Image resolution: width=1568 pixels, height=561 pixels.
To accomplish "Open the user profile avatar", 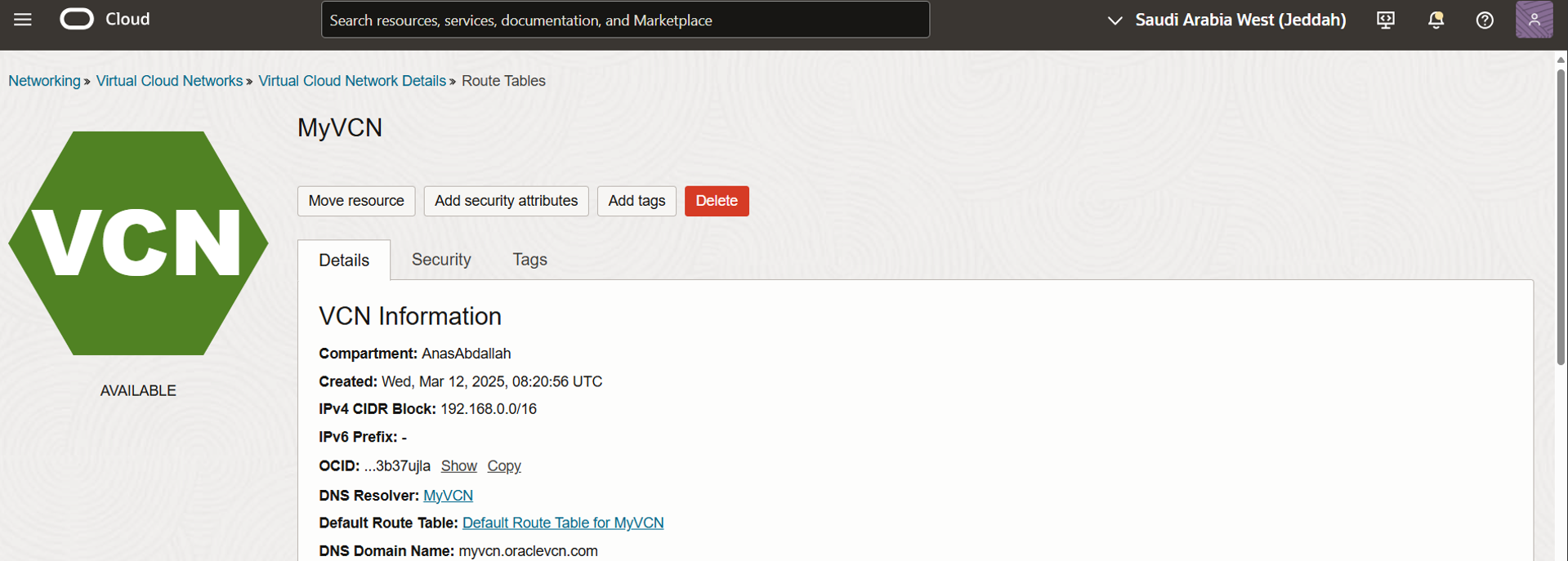I will (1534, 20).
